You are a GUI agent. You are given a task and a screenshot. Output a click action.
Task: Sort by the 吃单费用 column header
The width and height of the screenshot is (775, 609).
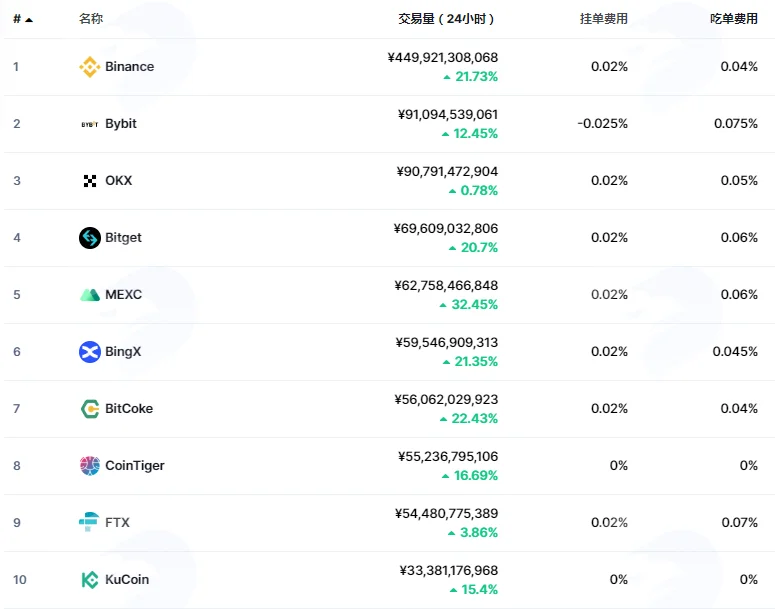pyautogui.click(x=734, y=19)
